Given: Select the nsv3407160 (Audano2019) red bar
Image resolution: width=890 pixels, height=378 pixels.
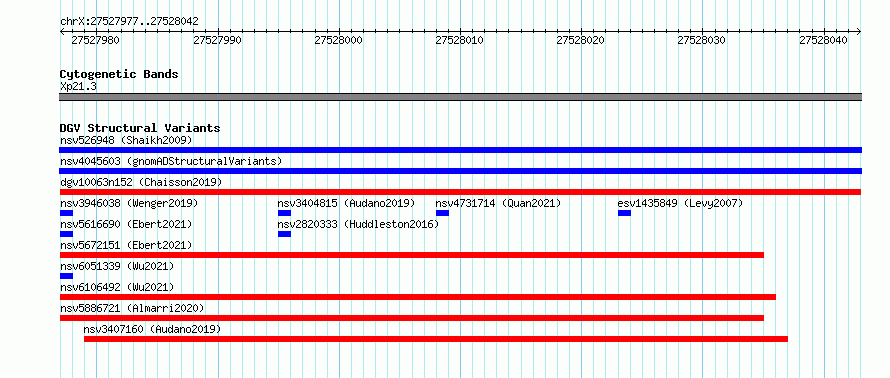Looking at the screenshot, I should pos(436,339).
